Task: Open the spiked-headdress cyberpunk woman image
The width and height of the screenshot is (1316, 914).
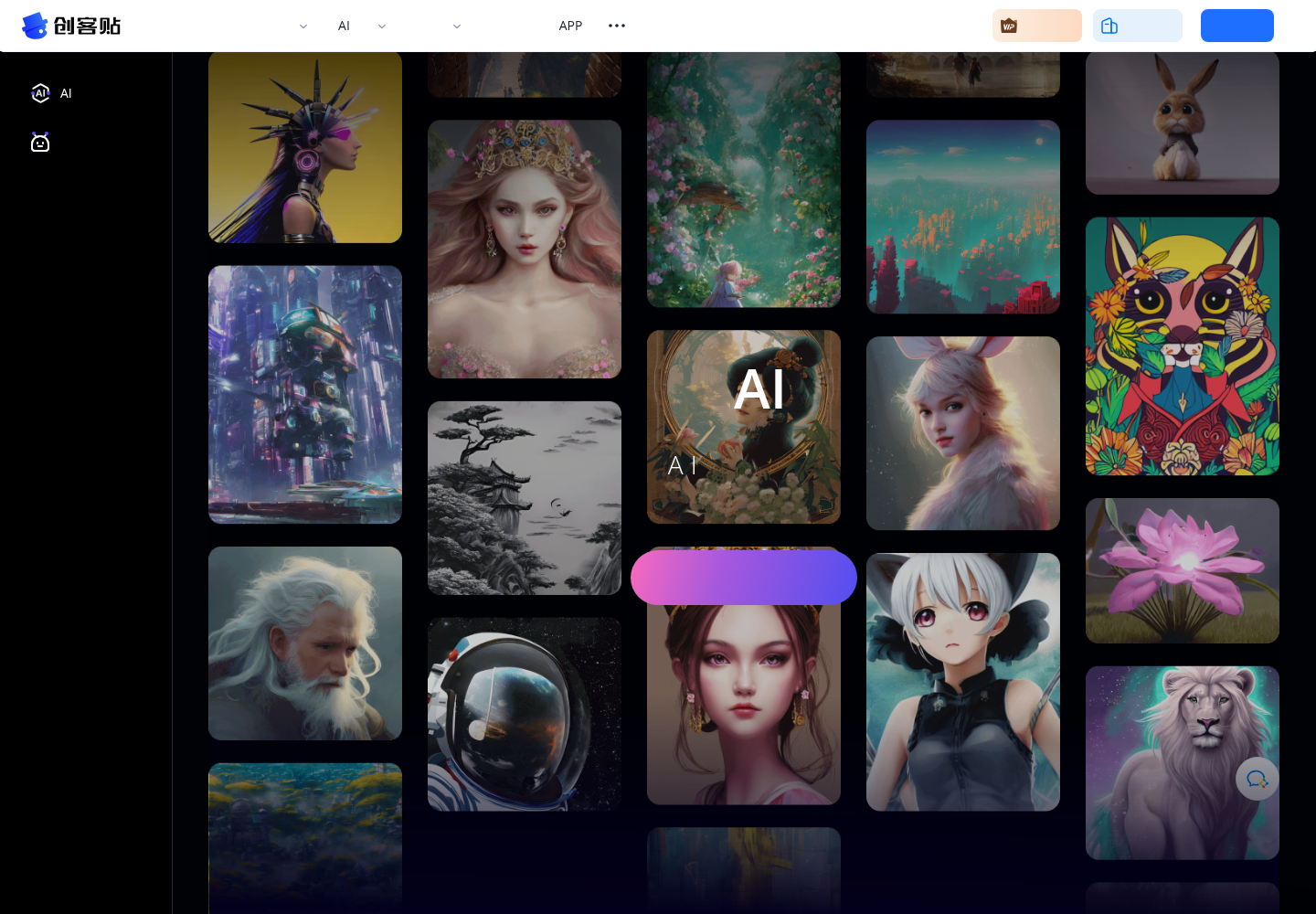Action: point(305,146)
